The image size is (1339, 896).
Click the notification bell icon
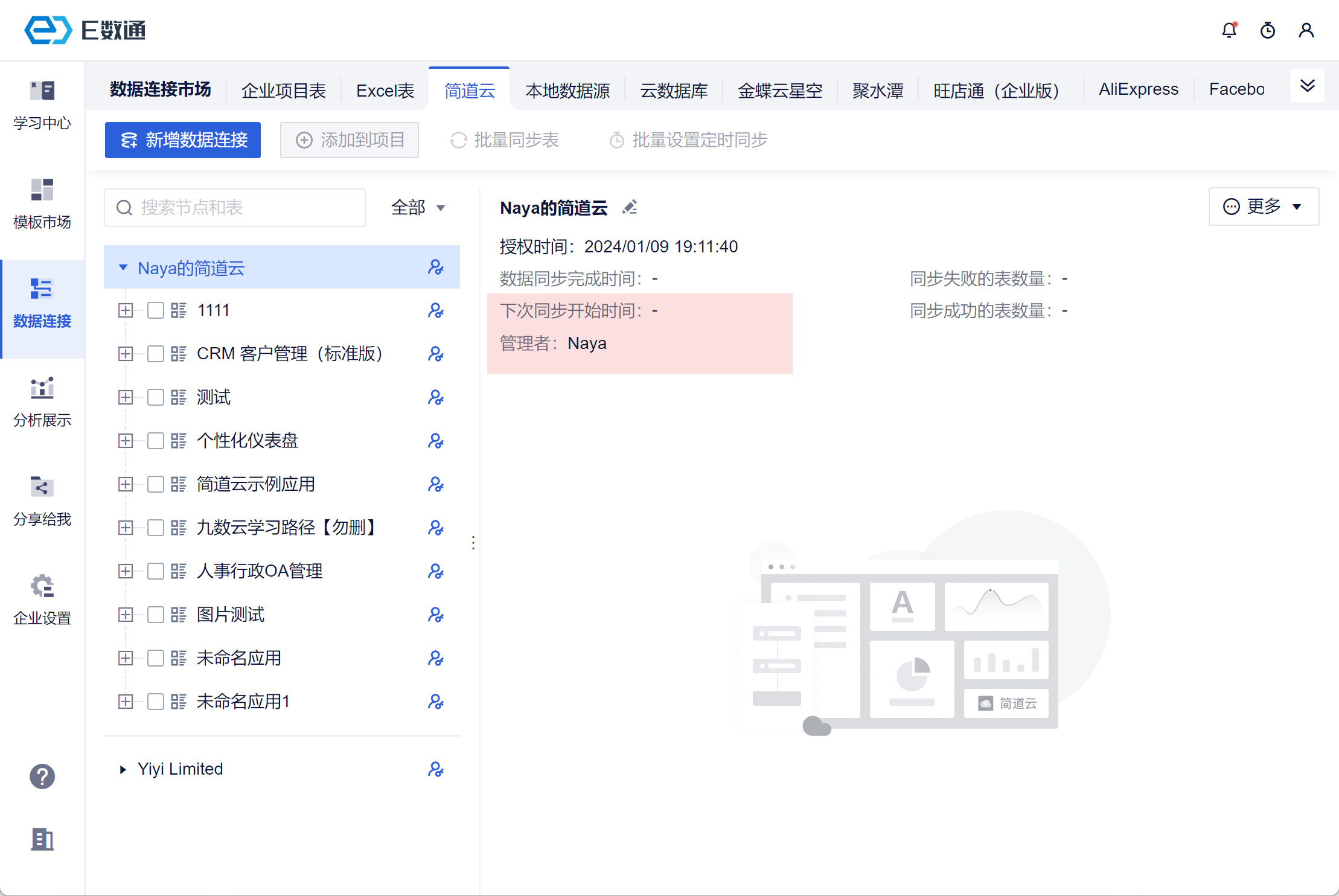(1229, 30)
